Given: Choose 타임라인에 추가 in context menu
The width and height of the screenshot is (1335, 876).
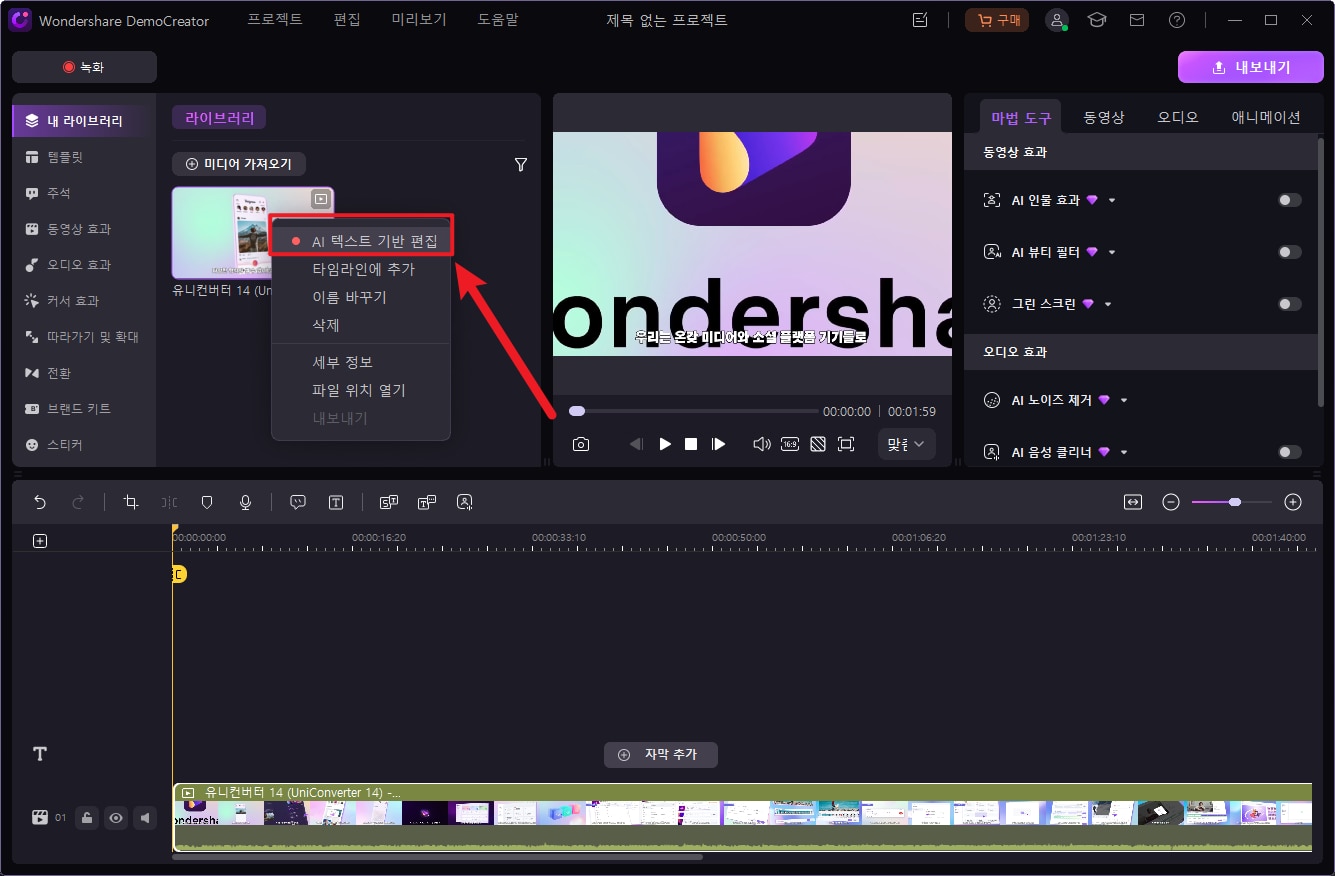Looking at the screenshot, I should (x=361, y=269).
